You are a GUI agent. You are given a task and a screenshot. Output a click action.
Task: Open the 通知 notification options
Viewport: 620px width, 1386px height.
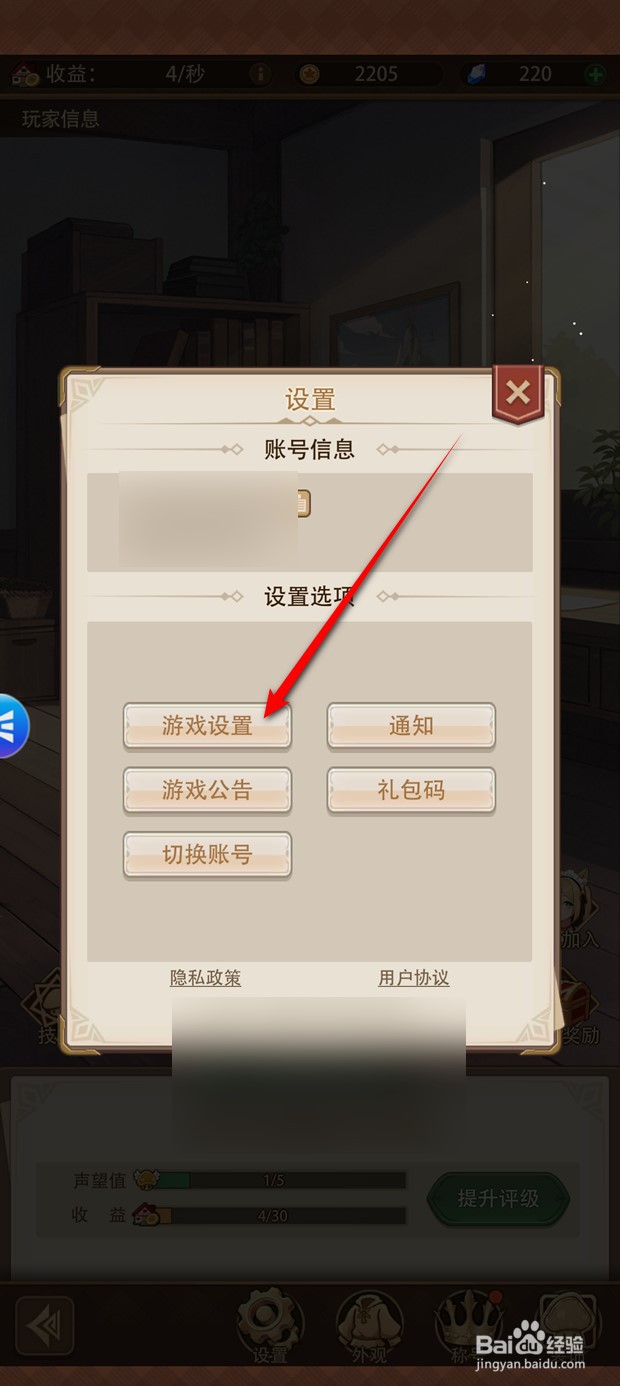coord(411,727)
